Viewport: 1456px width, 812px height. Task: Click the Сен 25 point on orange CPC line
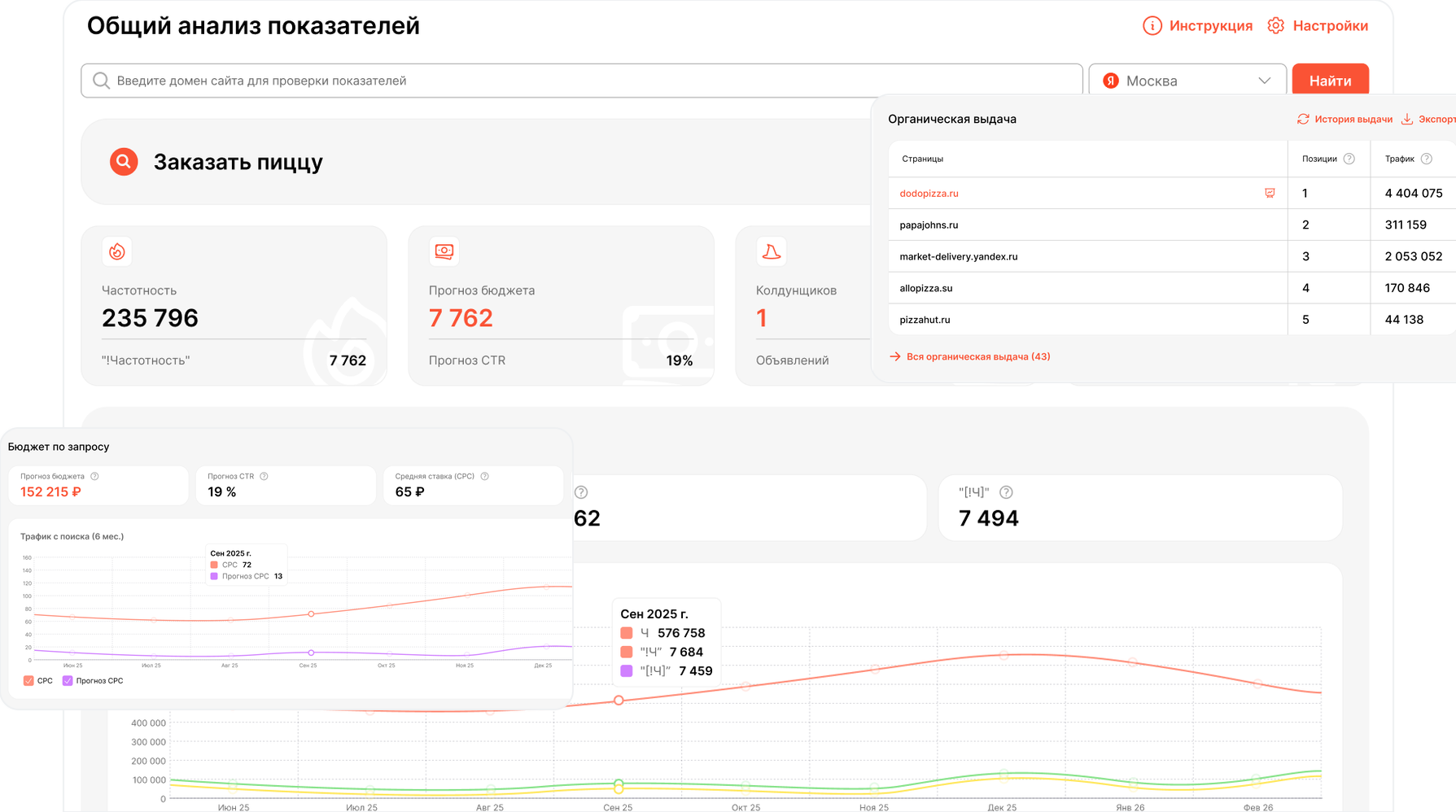[x=311, y=614]
